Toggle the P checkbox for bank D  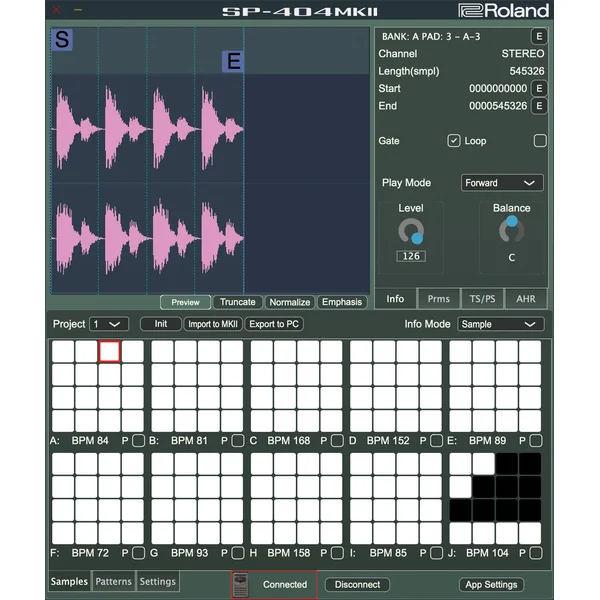click(x=436, y=440)
